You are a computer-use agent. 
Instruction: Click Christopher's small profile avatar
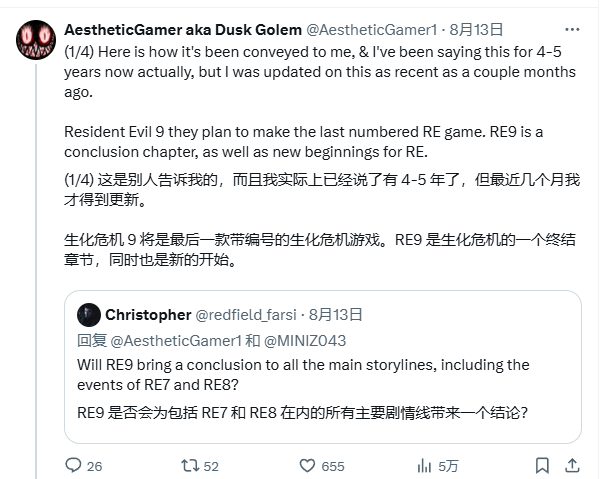click(88, 314)
